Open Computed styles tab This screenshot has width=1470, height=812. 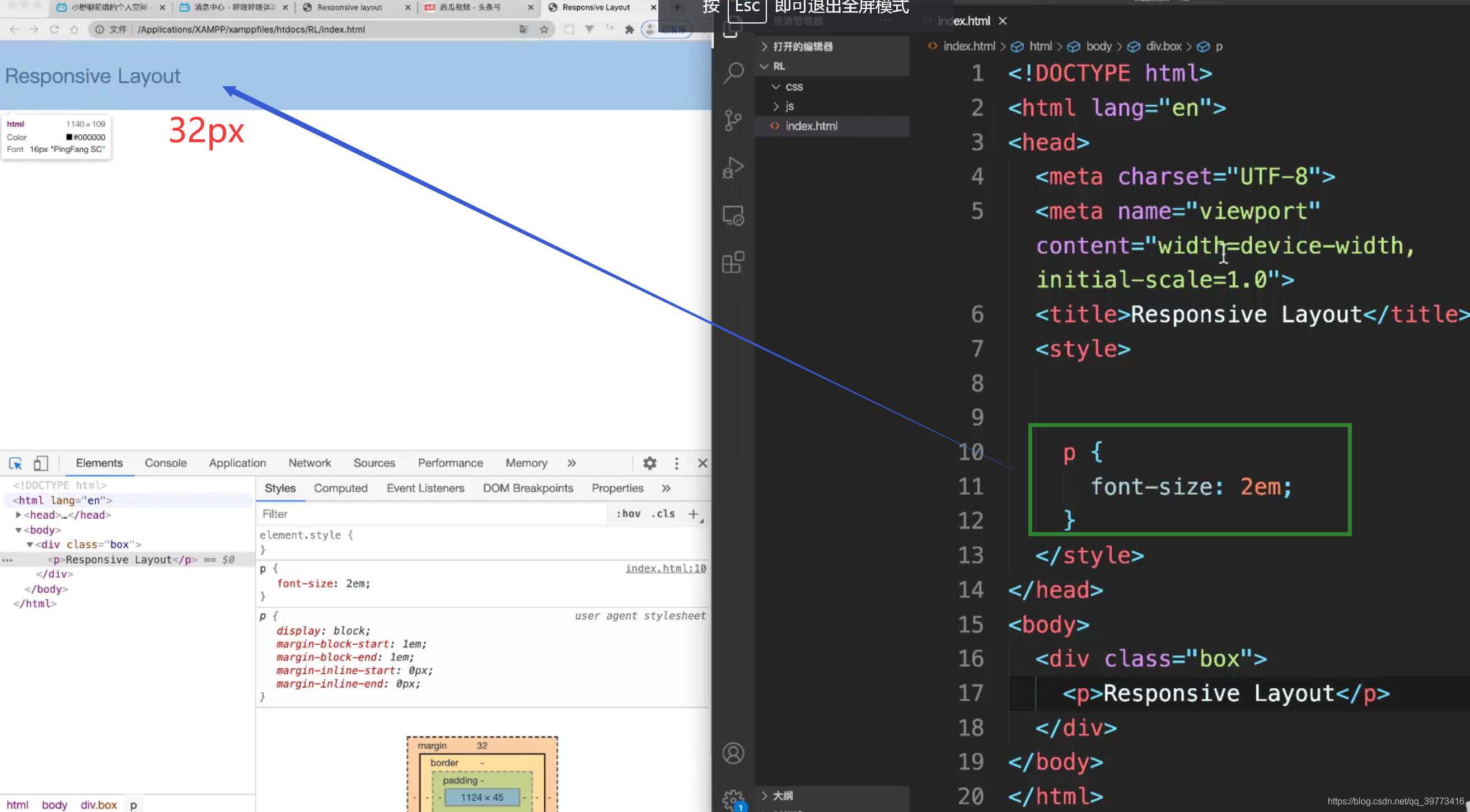(341, 488)
